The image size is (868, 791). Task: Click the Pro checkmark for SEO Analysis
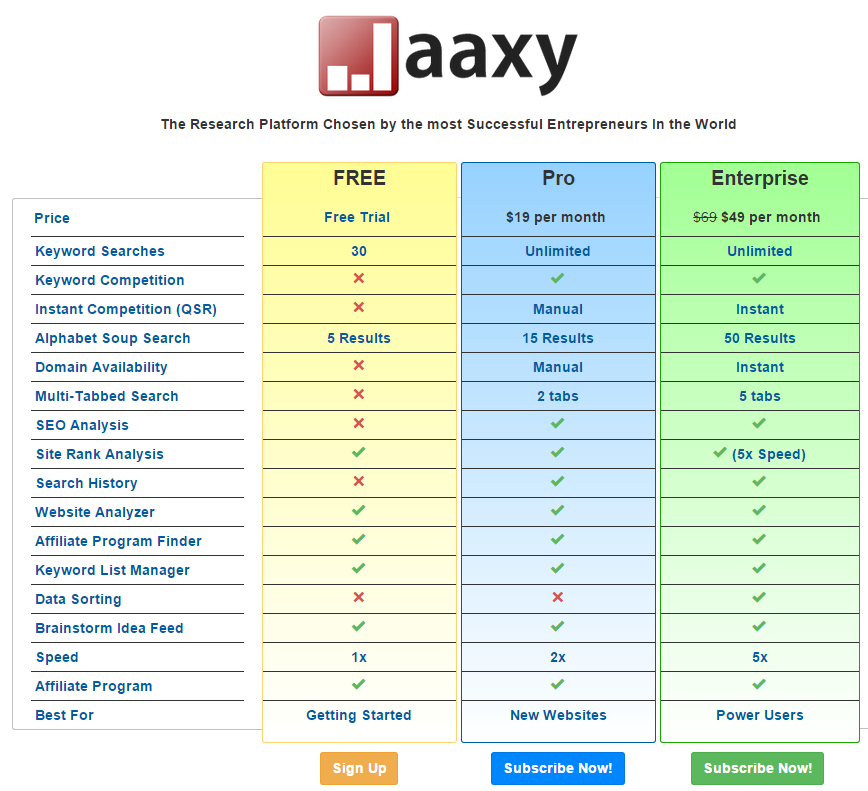(557, 423)
